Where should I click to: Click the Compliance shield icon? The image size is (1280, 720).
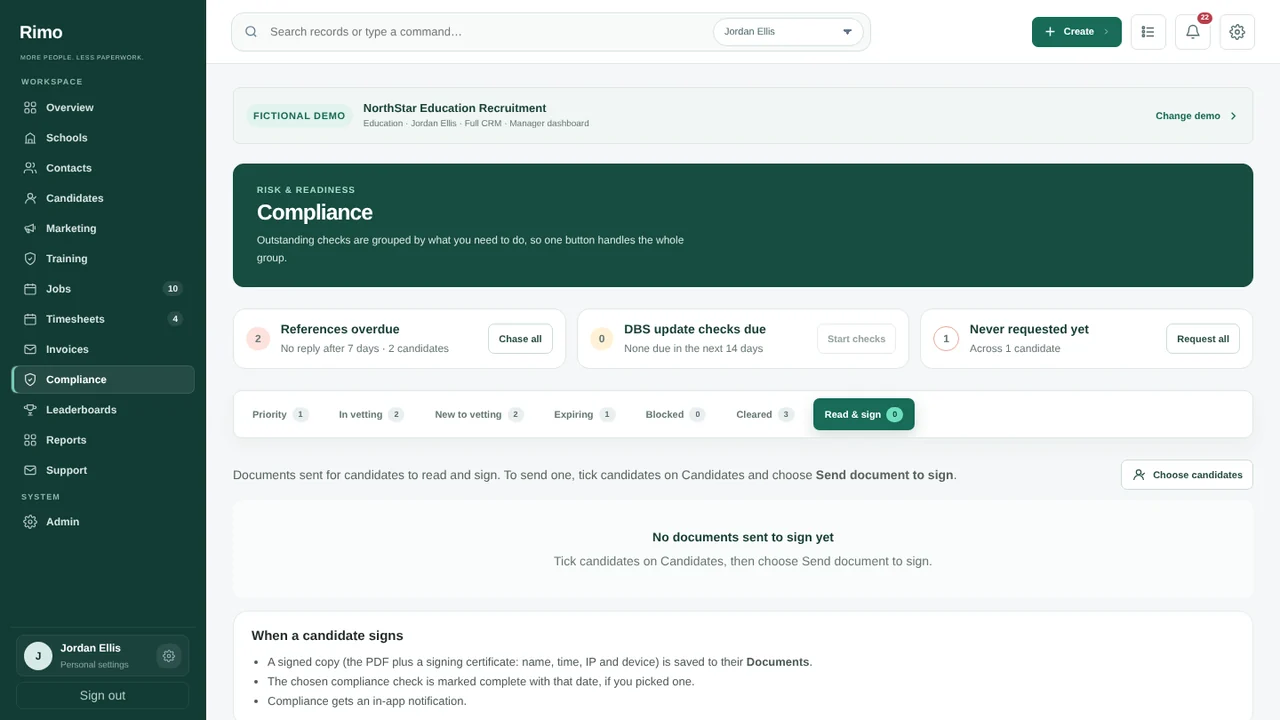click(x=30, y=379)
